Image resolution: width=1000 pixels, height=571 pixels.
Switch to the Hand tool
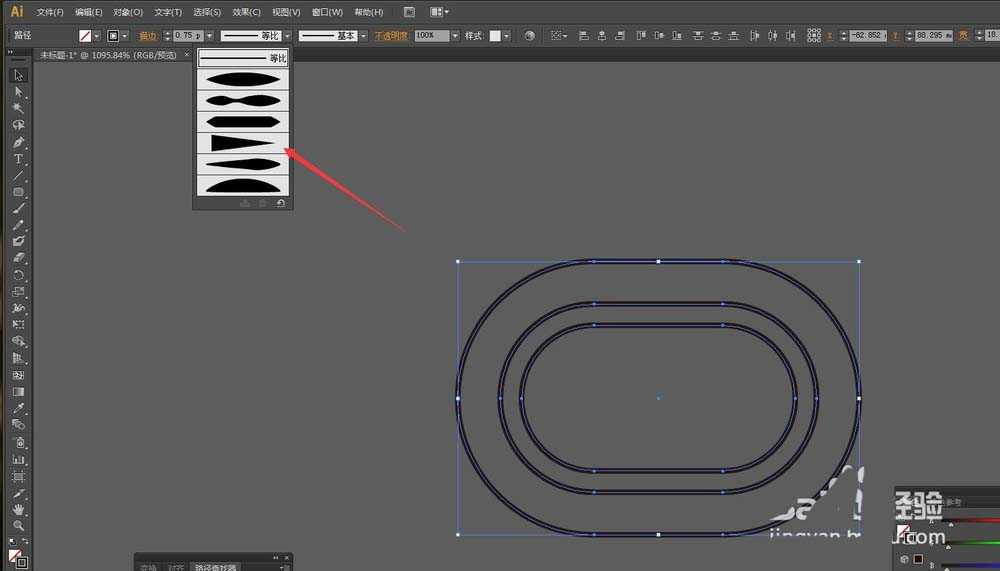point(18,509)
